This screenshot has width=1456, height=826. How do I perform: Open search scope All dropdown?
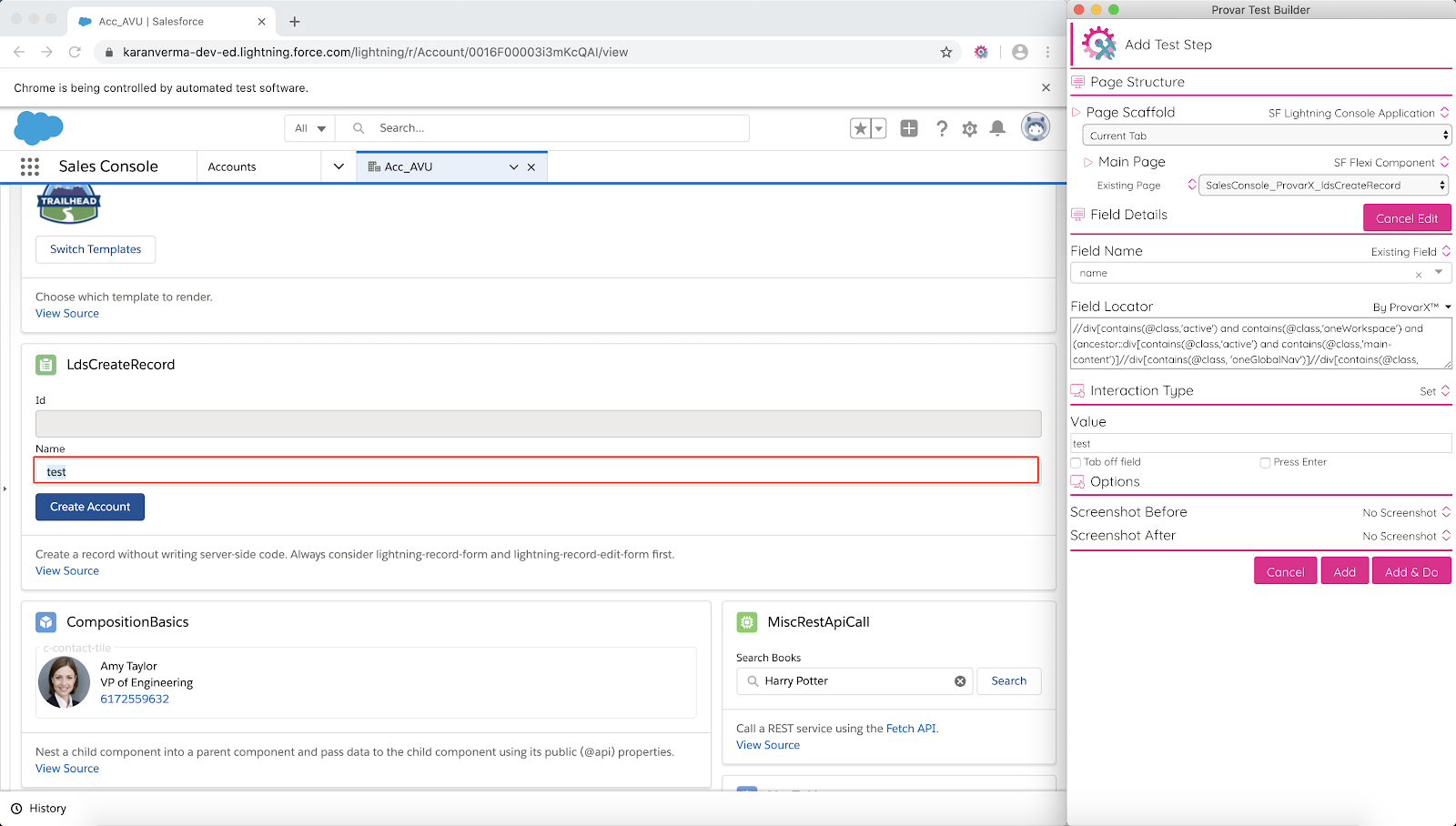click(x=310, y=128)
